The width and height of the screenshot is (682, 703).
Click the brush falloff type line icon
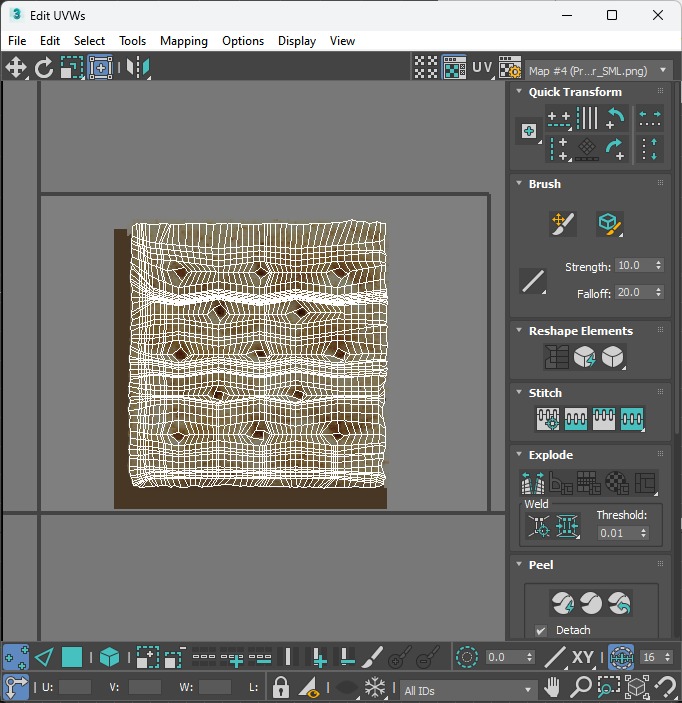533,282
